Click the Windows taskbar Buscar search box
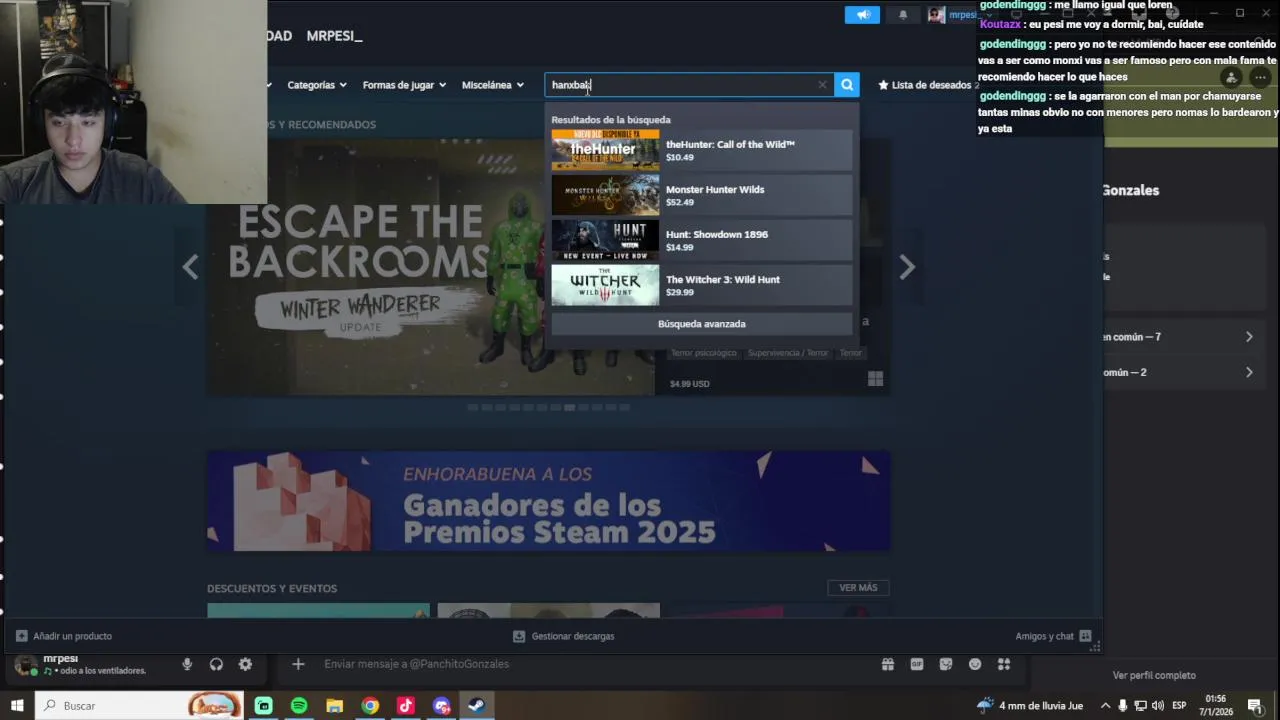Viewport: 1280px width, 720px height. pos(140,705)
